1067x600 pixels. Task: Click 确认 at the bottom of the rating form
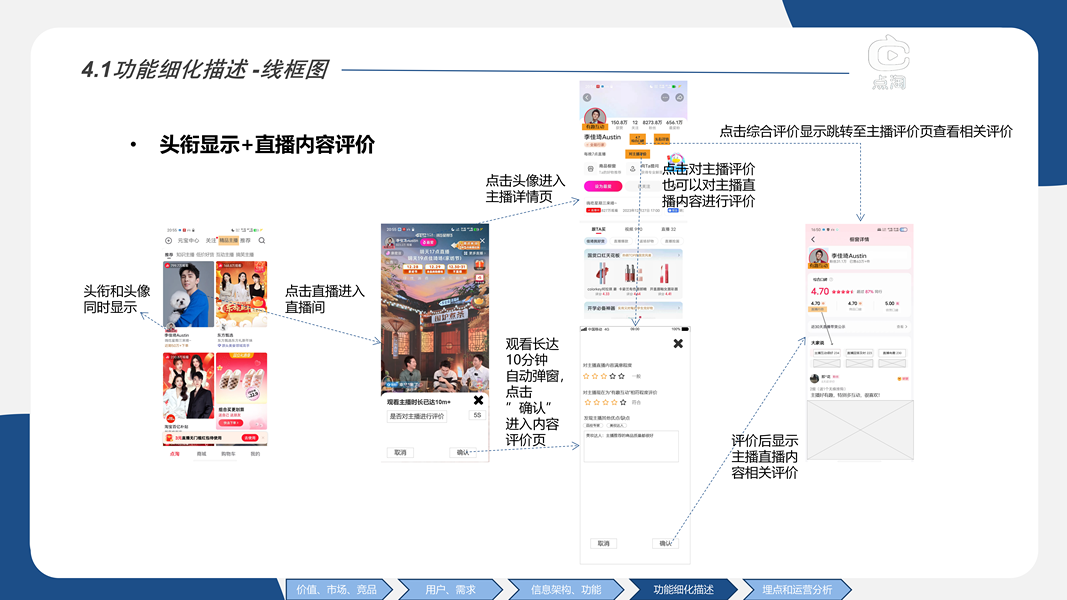(665, 544)
